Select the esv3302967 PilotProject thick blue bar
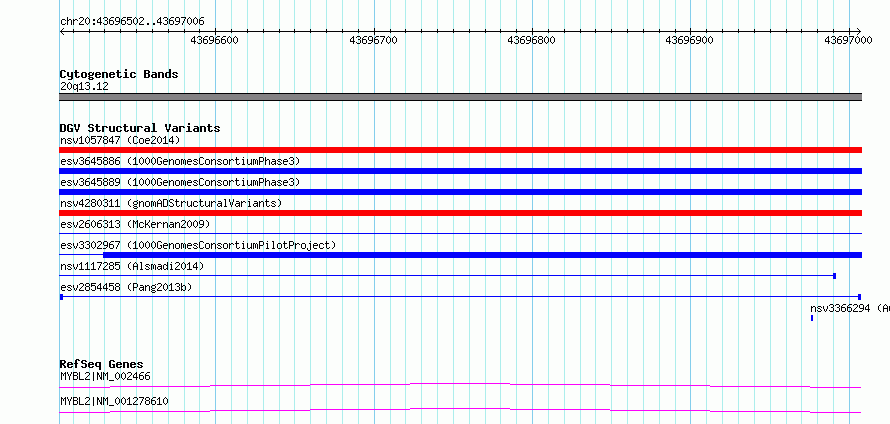The height and width of the screenshot is (424, 890). click(482, 255)
